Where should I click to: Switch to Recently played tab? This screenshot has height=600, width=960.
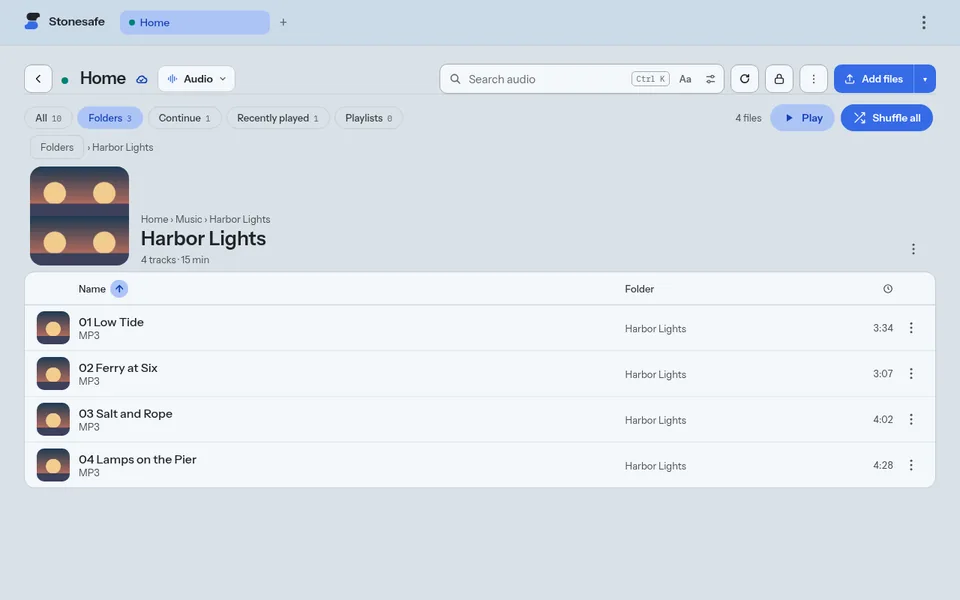[278, 118]
